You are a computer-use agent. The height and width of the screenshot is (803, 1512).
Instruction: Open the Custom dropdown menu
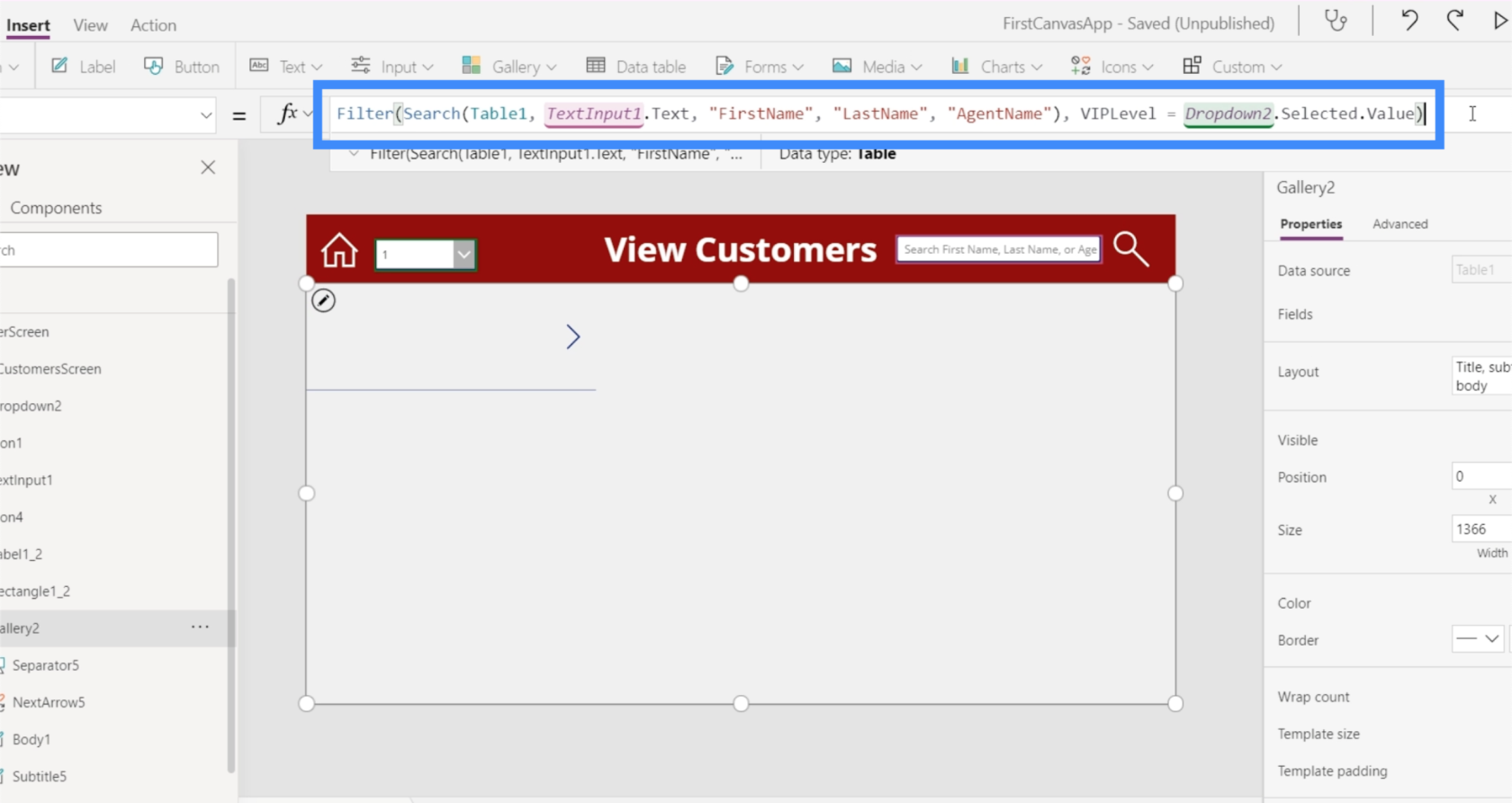click(x=1232, y=67)
